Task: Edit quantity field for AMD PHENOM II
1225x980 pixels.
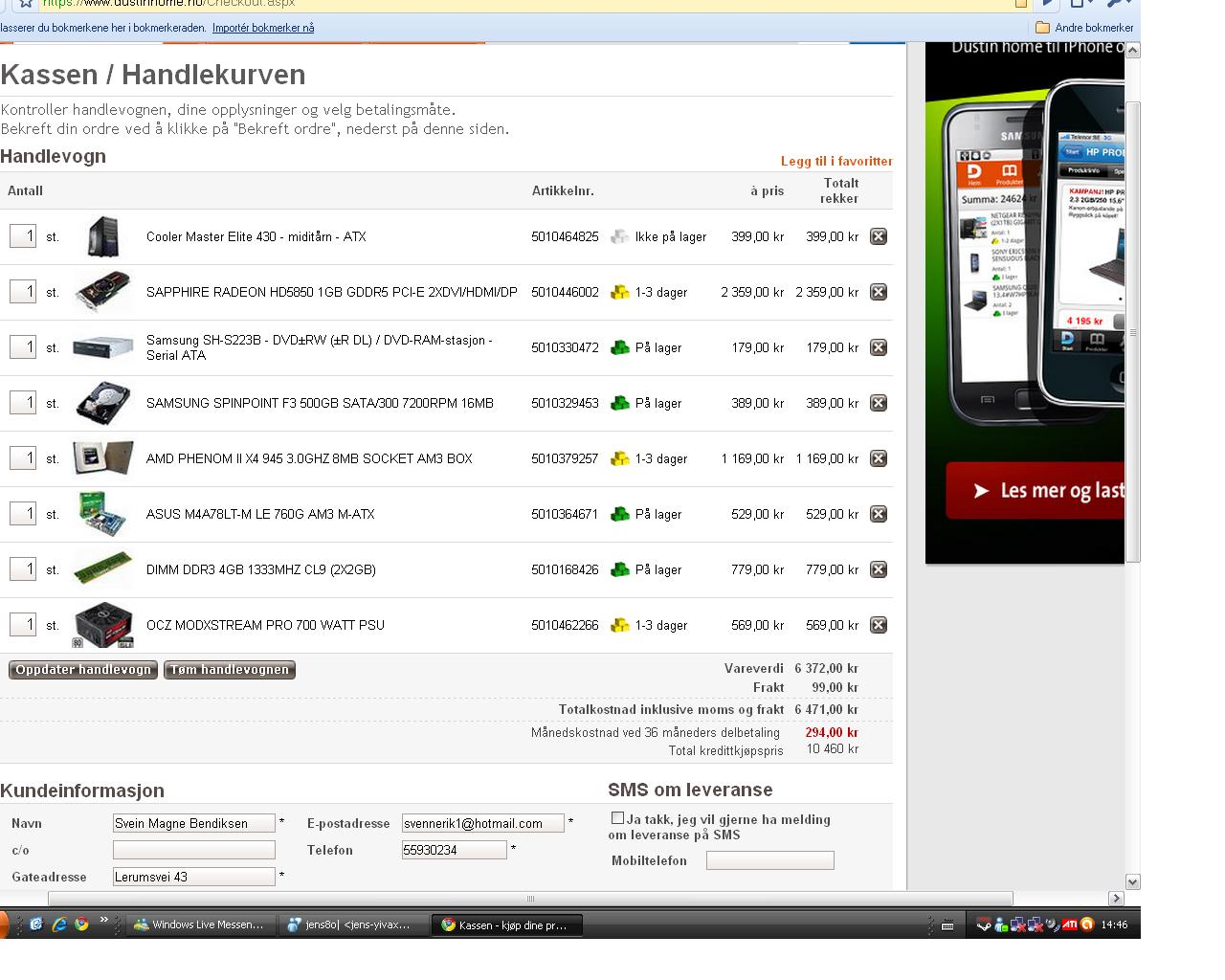Action: point(23,457)
